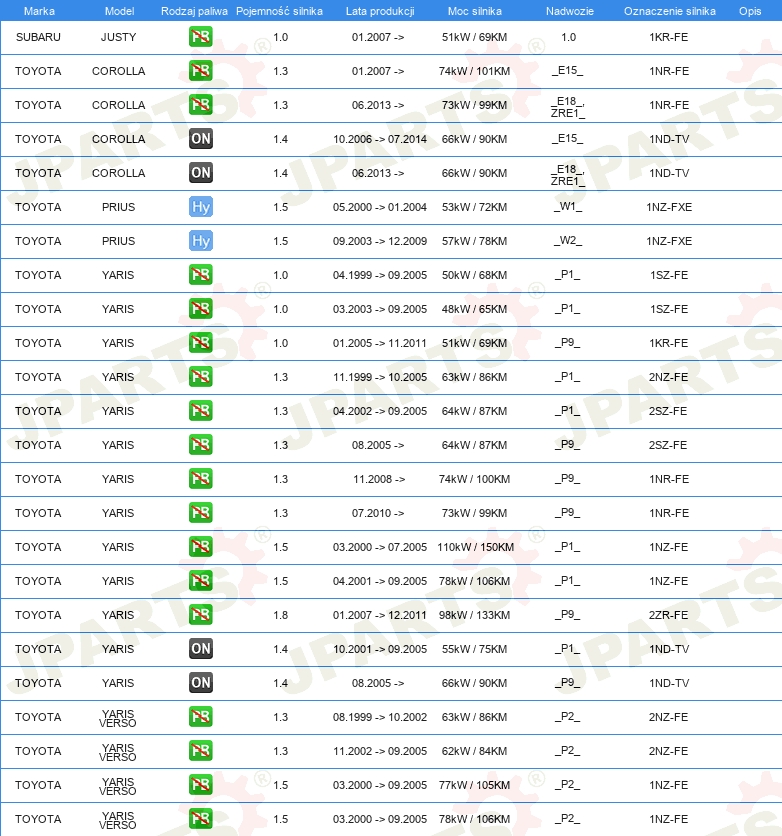Click the Pojemność silnika column header
This screenshot has width=782, height=836.
[279, 11]
